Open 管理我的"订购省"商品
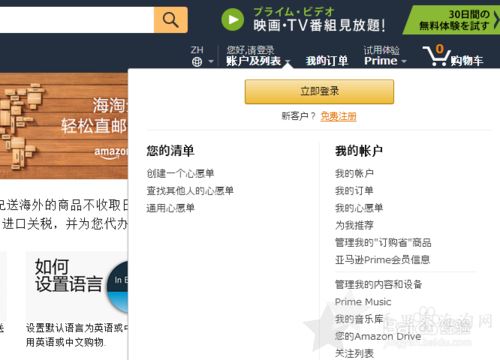 (383, 243)
